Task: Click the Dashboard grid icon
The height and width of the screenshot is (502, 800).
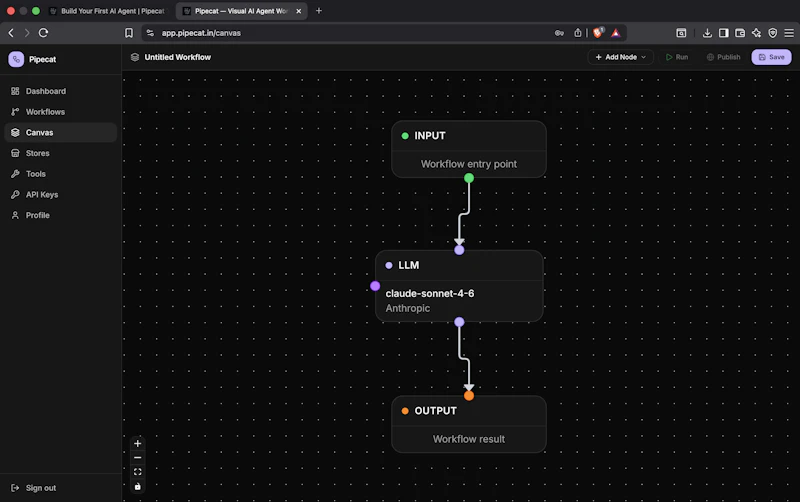Action: pyautogui.click(x=15, y=91)
